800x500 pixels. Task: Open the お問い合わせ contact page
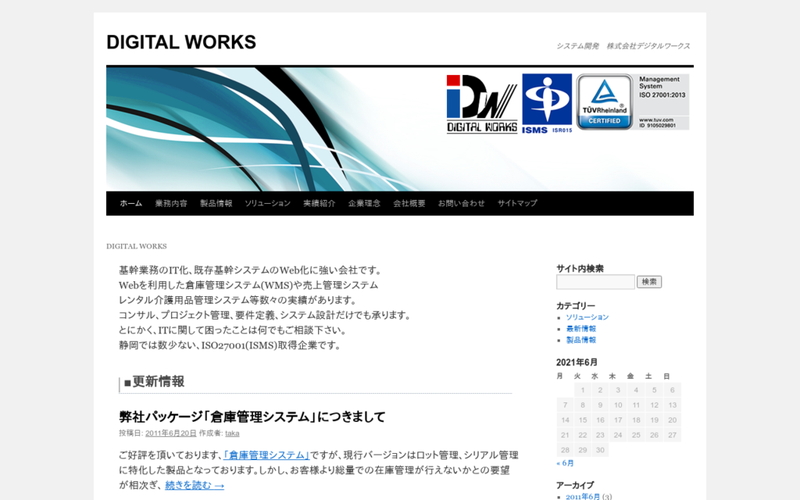(461, 203)
